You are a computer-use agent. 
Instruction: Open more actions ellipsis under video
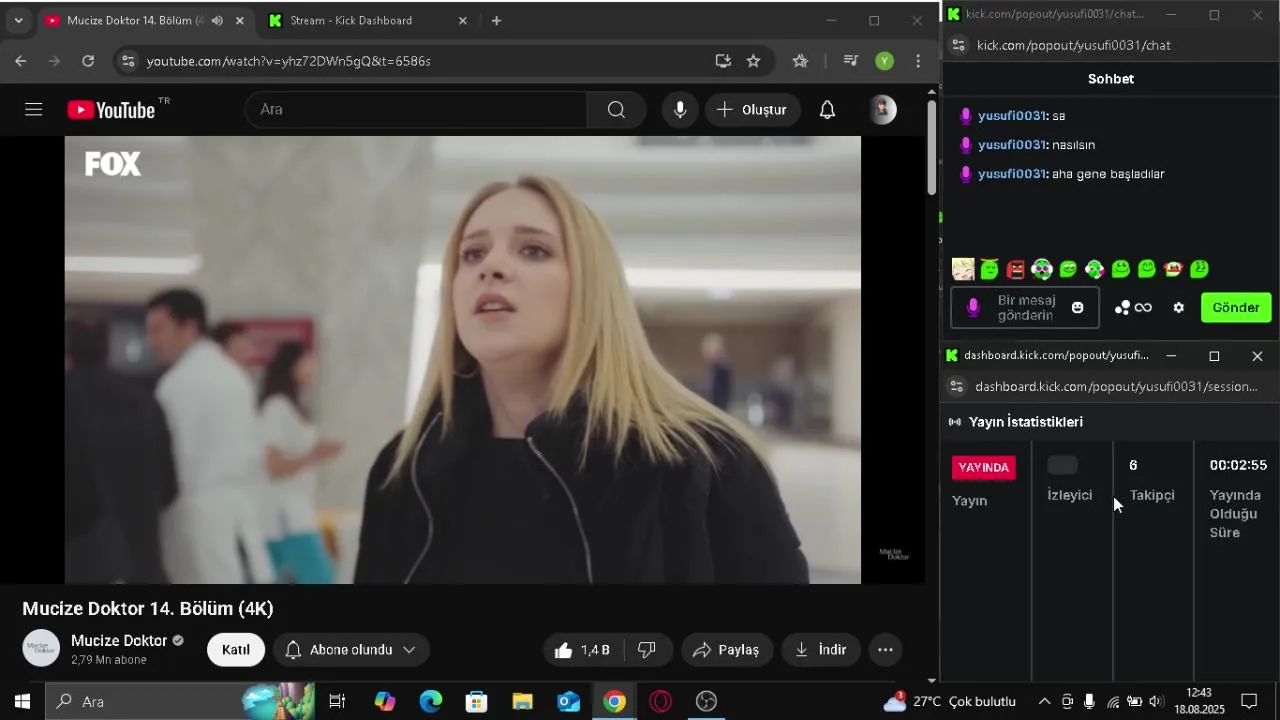tap(885, 650)
